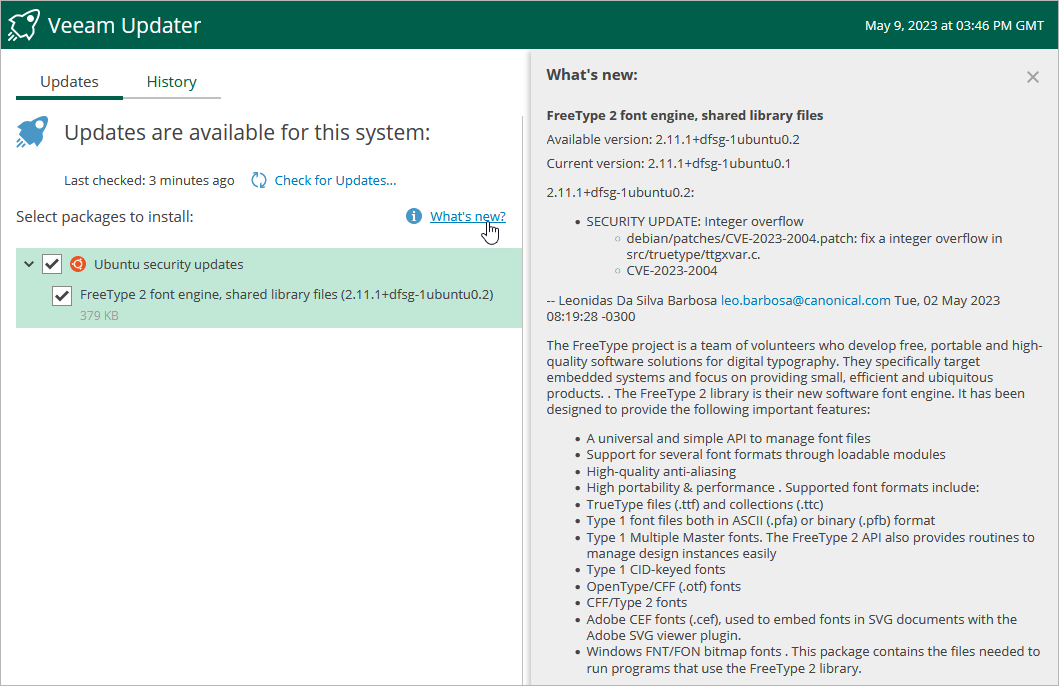Uncheck the FreeType 2 font engine package
Image resolution: width=1059 pixels, height=686 pixels.
click(62, 295)
